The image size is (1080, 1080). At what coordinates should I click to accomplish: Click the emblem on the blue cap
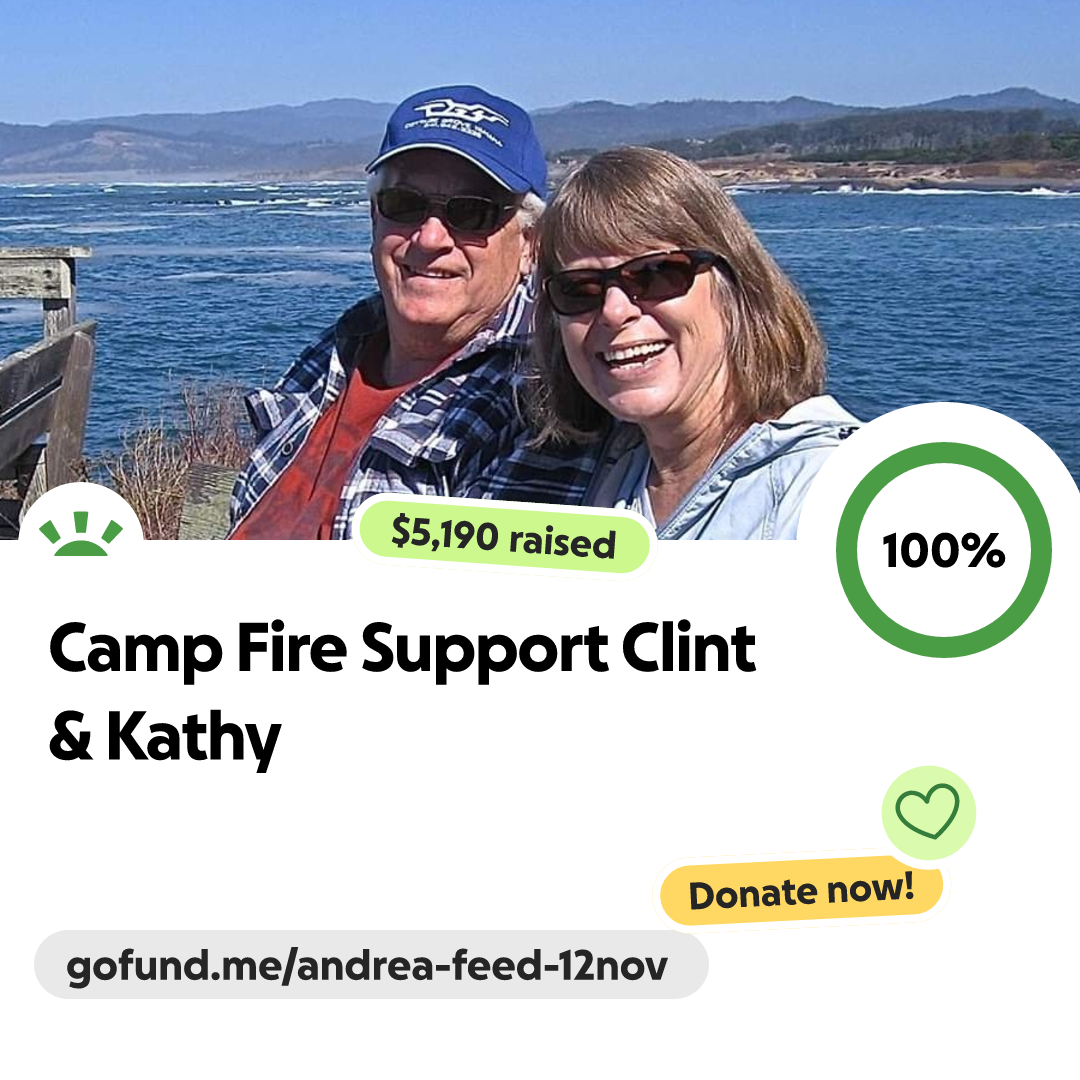click(456, 118)
